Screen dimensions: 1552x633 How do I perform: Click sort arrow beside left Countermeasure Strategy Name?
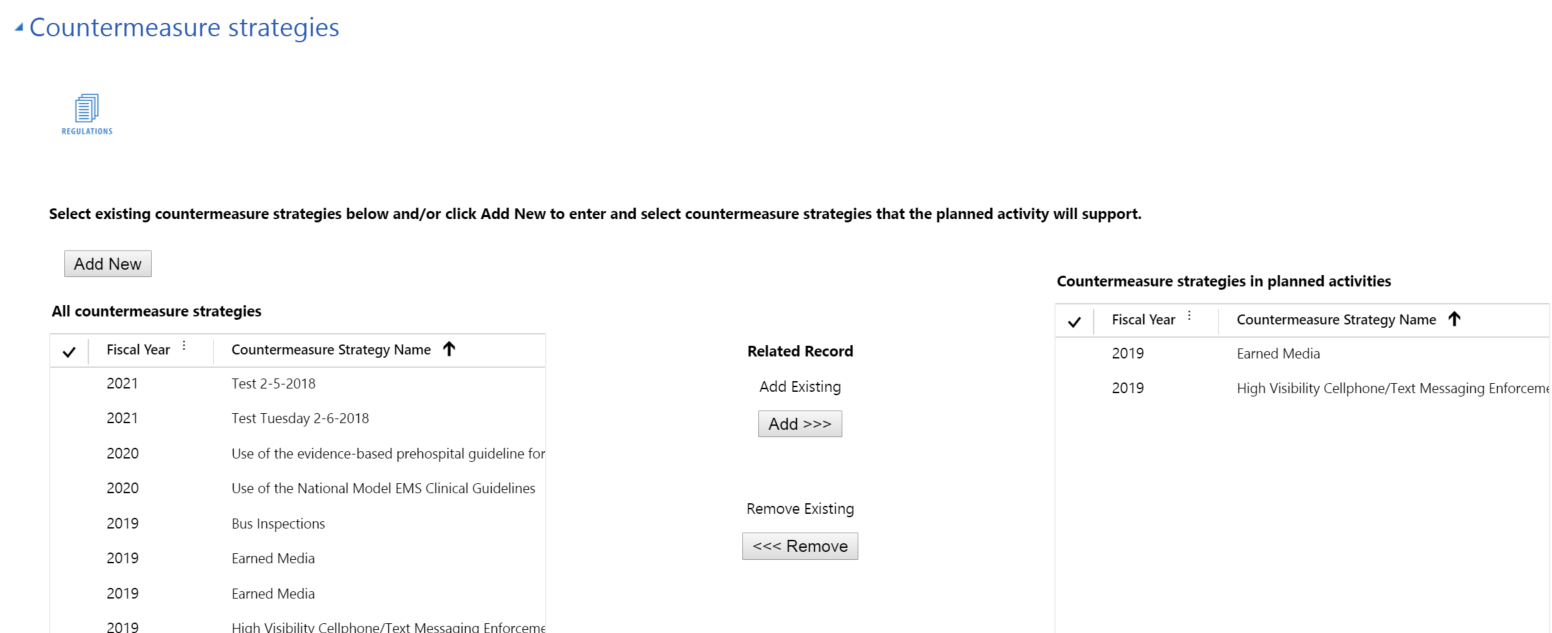click(x=449, y=349)
